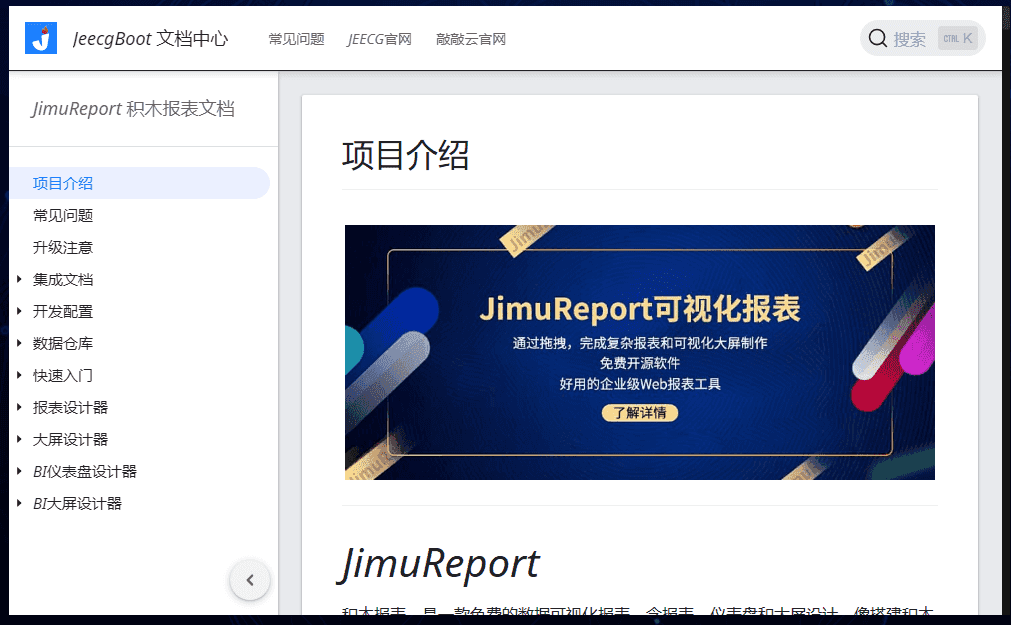Open 常见问题 in the sidebar
The width and height of the screenshot is (1011, 625).
[63, 215]
